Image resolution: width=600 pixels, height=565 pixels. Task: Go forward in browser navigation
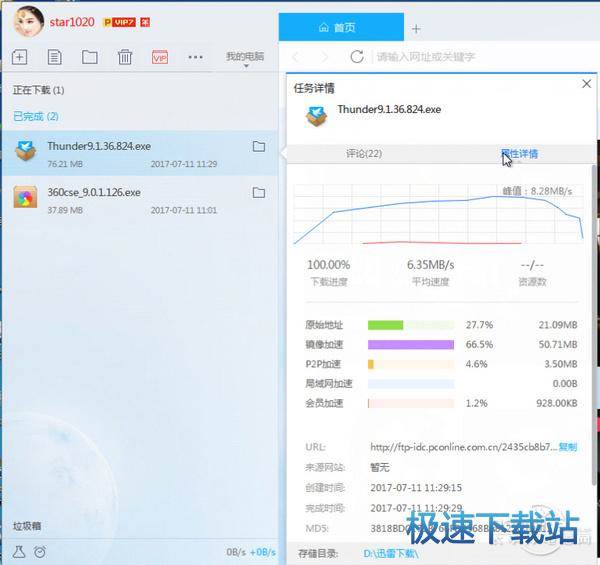click(324, 57)
